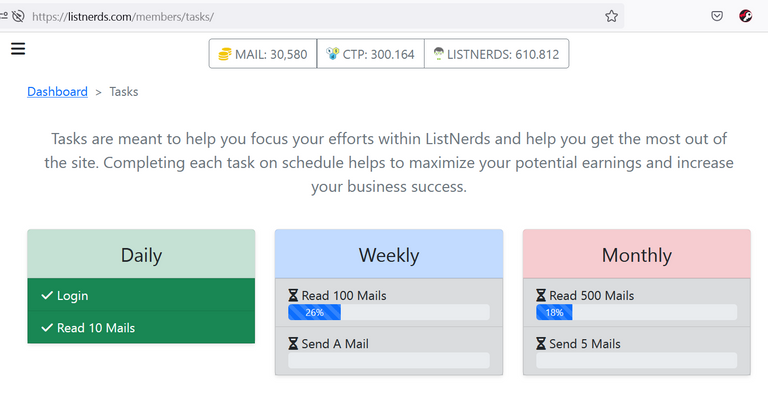768x396 pixels.
Task: Go back to the Dashboard link
Action: 57,92
